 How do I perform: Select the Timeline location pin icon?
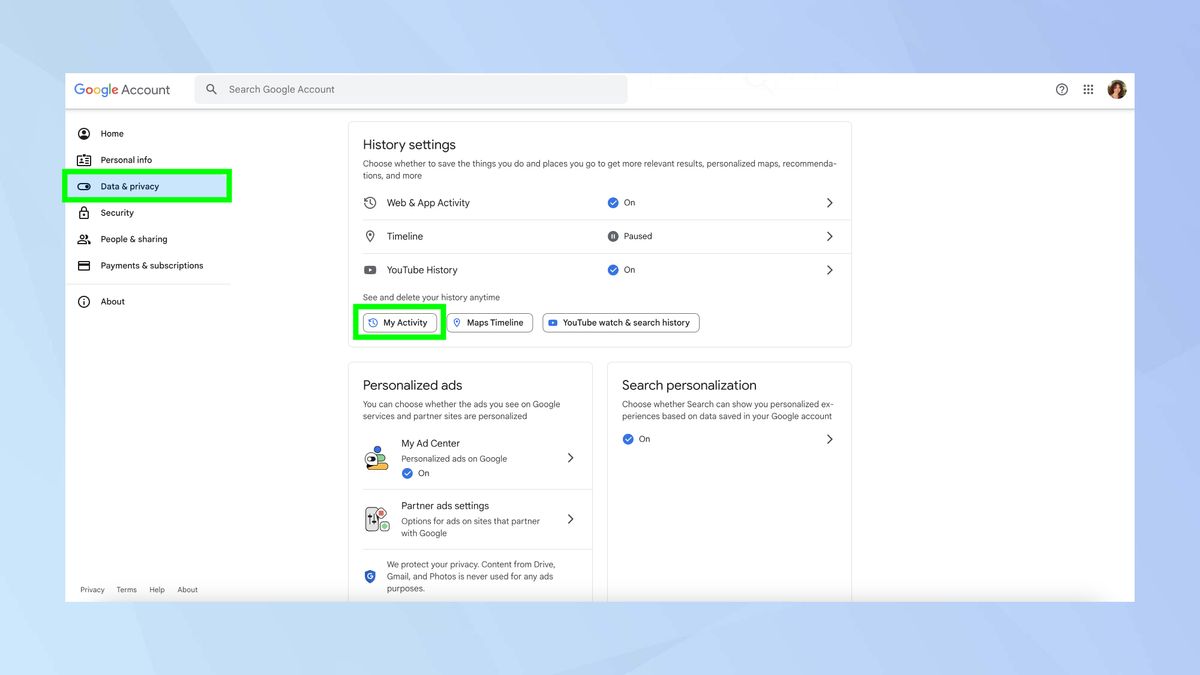click(x=370, y=236)
